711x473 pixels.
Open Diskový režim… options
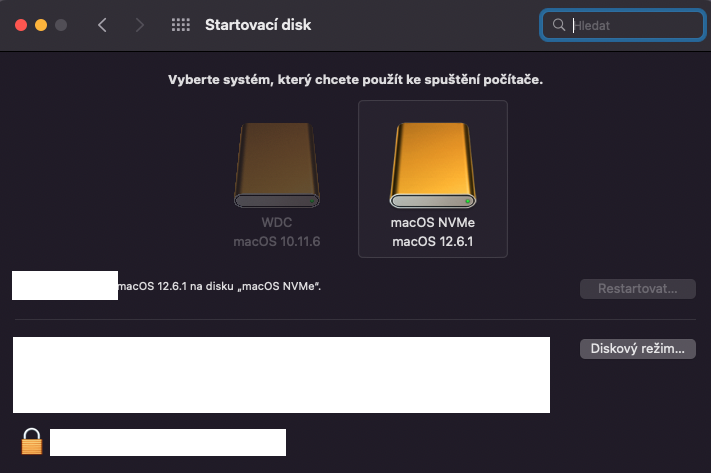637,349
